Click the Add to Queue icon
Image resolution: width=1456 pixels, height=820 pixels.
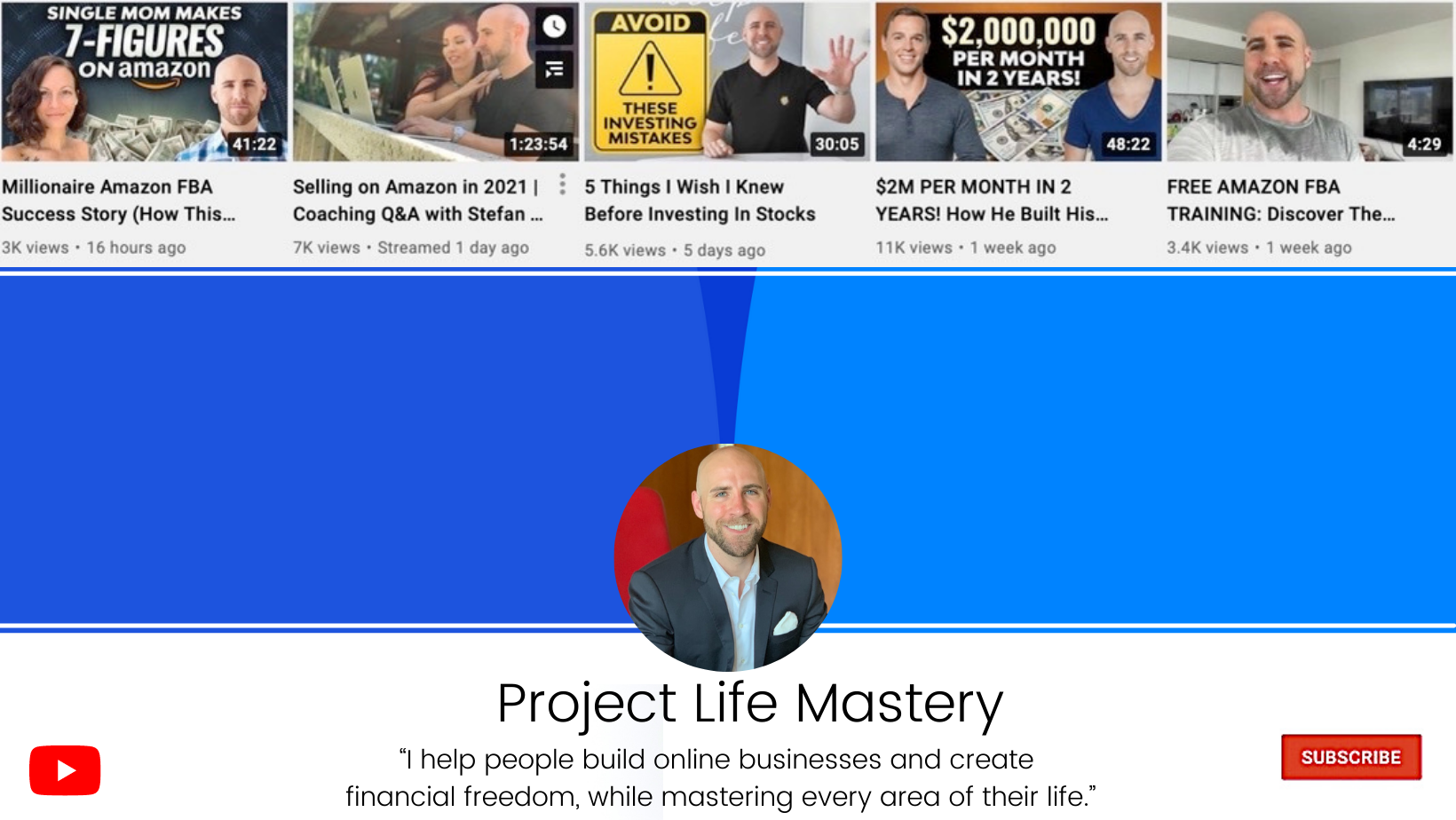click(555, 69)
